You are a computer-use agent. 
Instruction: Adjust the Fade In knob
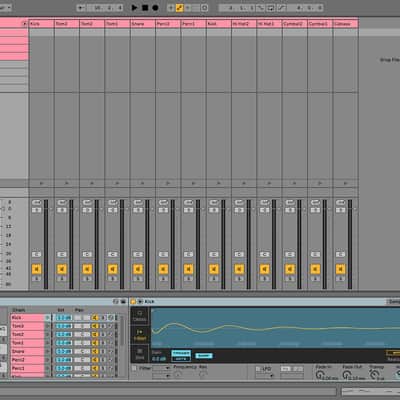tap(319, 375)
